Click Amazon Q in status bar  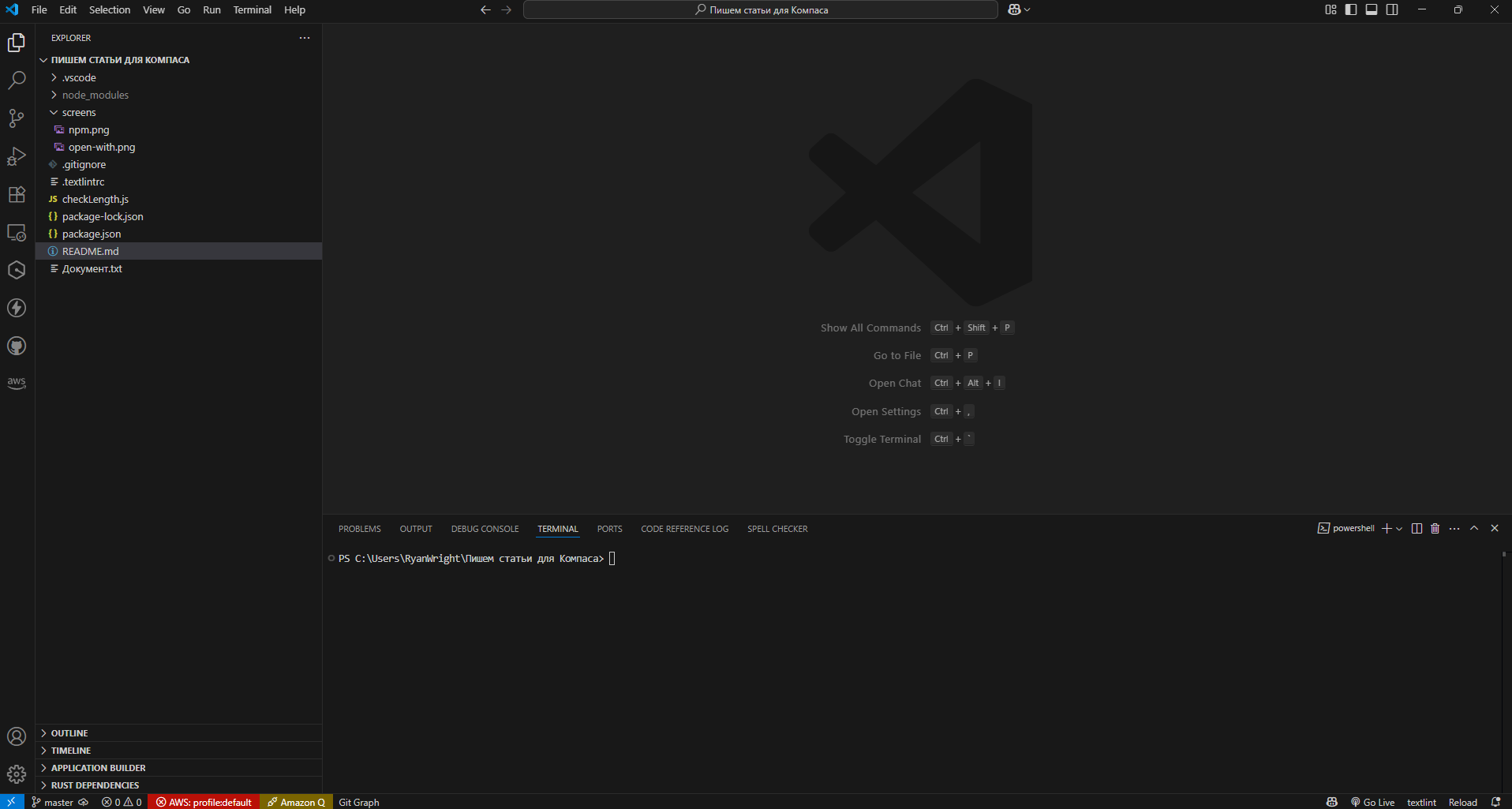296,802
